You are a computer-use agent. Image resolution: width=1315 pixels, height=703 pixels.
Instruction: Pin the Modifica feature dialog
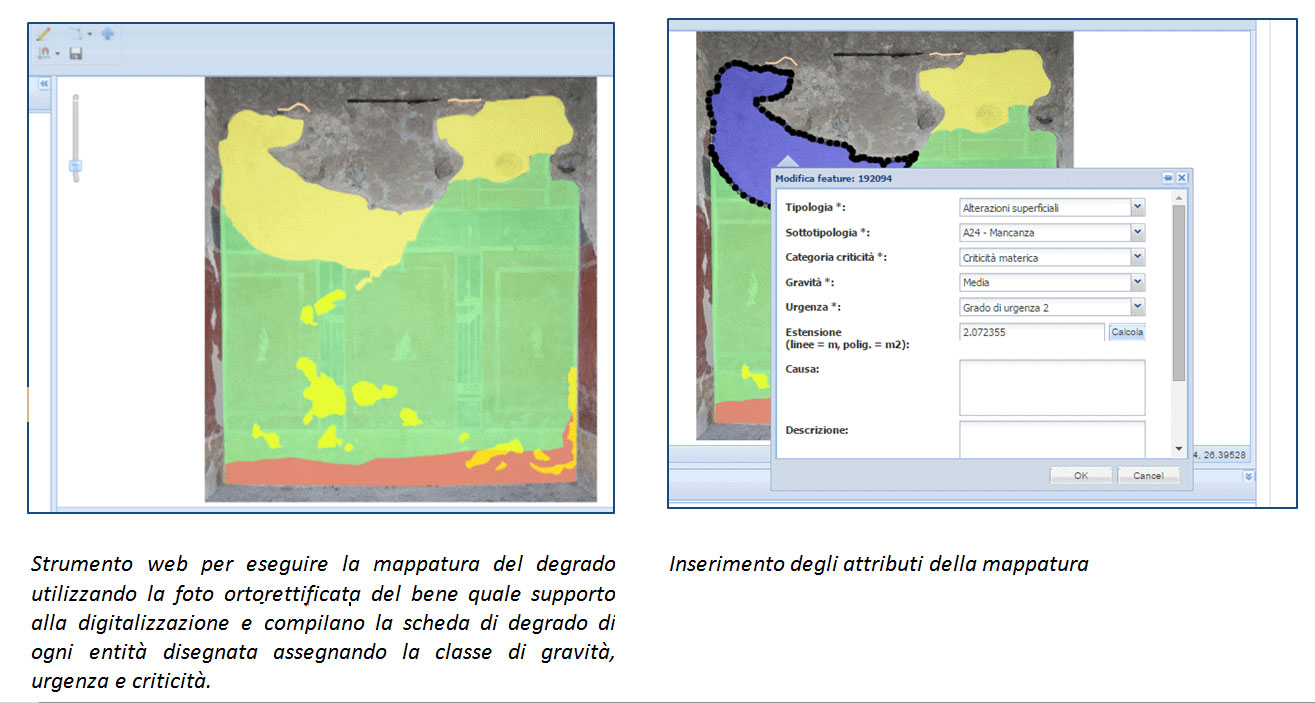point(1167,178)
